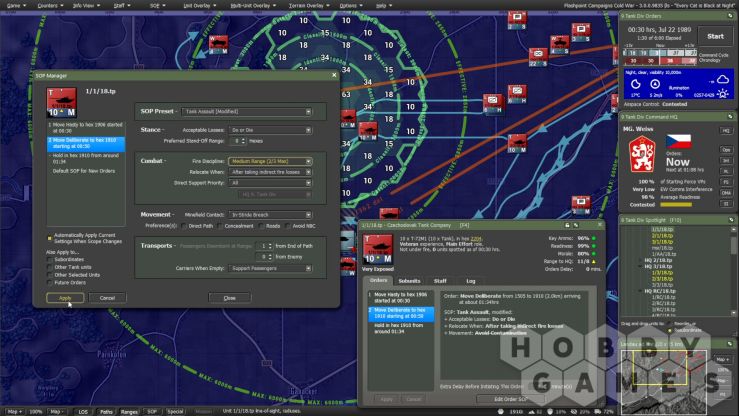Viewport: 739px width, 416px height.
Task: Click the Special button in bottom toolbar
Action: [175, 411]
